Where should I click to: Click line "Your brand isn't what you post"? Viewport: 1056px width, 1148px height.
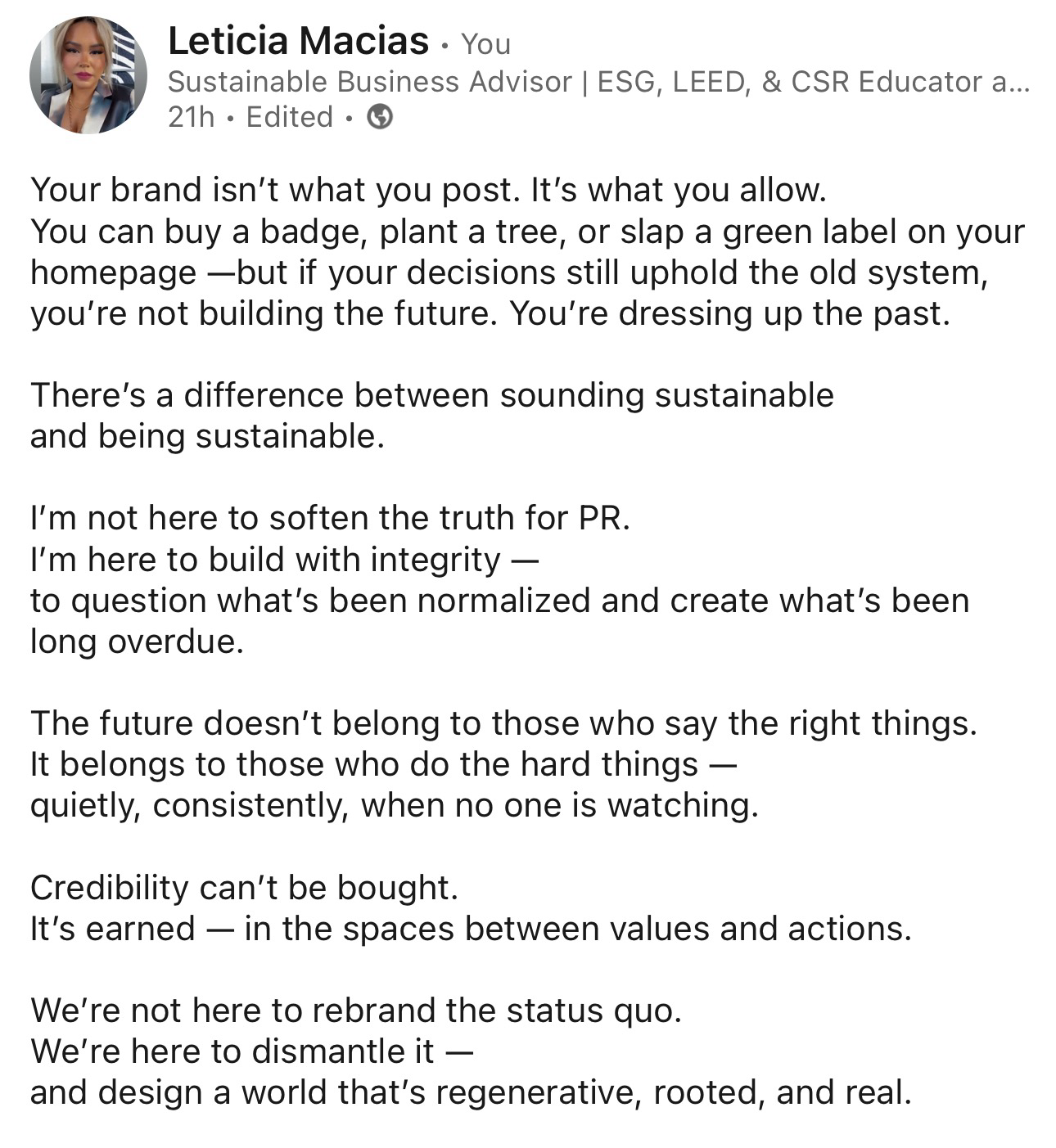pyautogui.click(x=429, y=190)
